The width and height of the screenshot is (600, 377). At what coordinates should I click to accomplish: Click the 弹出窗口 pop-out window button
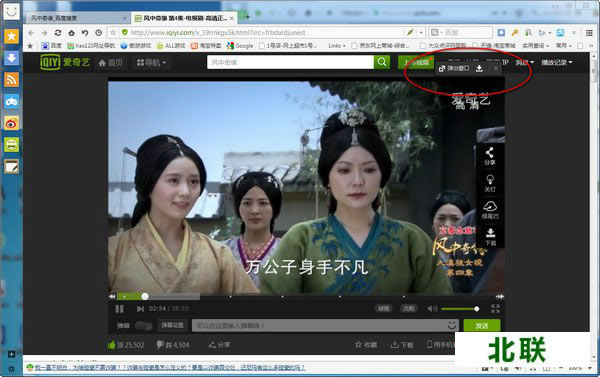(x=454, y=69)
